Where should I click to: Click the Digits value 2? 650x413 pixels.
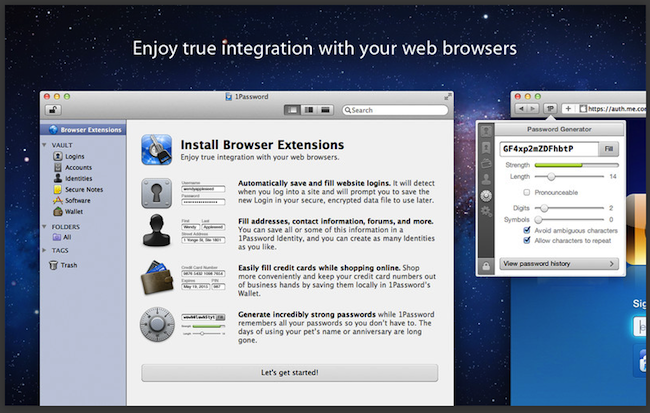tap(611, 208)
